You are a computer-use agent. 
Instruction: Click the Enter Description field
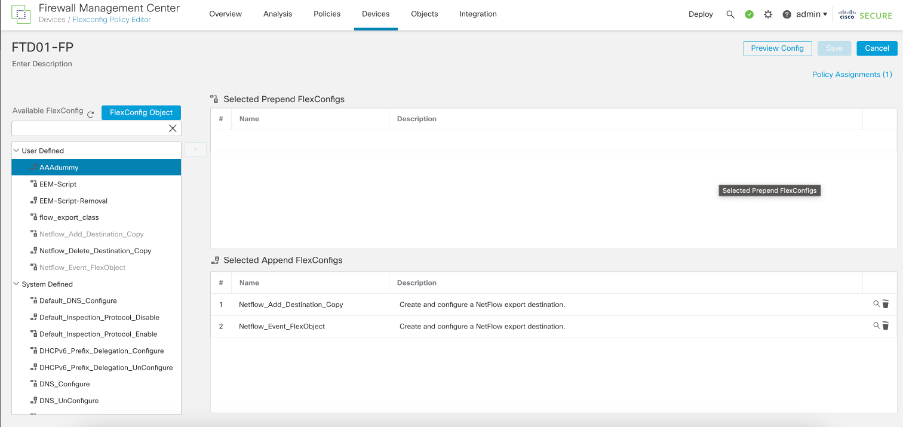42,64
